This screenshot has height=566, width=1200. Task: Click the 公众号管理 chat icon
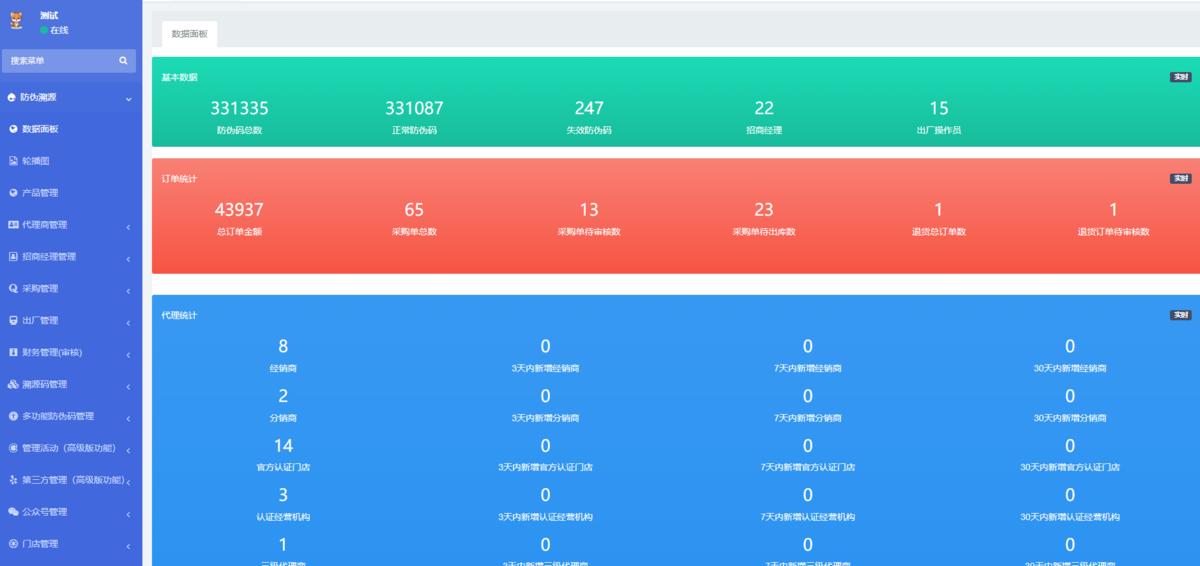[13, 512]
